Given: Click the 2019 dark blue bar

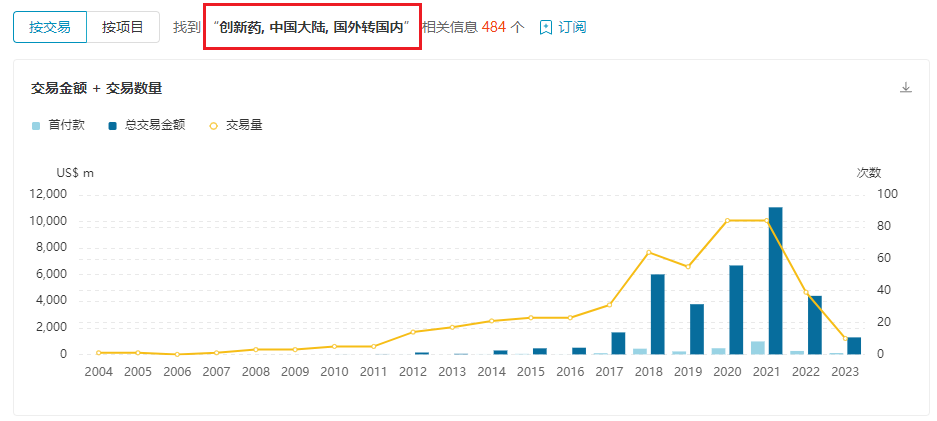Looking at the screenshot, I should [x=697, y=329].
